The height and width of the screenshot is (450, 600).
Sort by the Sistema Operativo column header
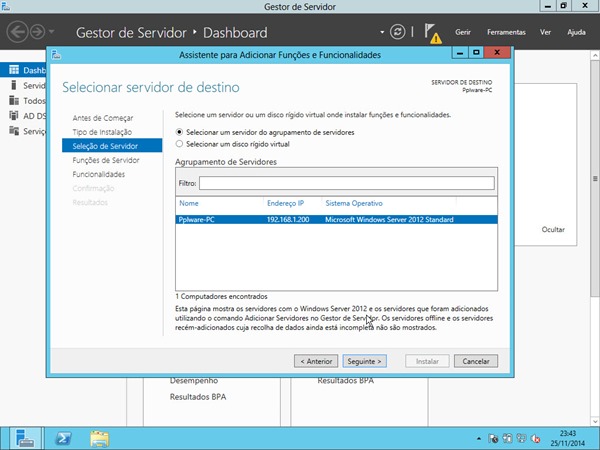click(x=354, y=203)
